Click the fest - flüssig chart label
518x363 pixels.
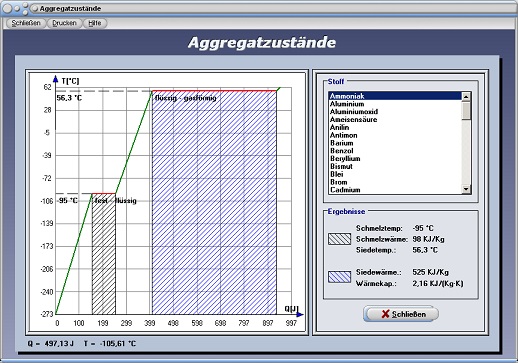tap(116, 201)
